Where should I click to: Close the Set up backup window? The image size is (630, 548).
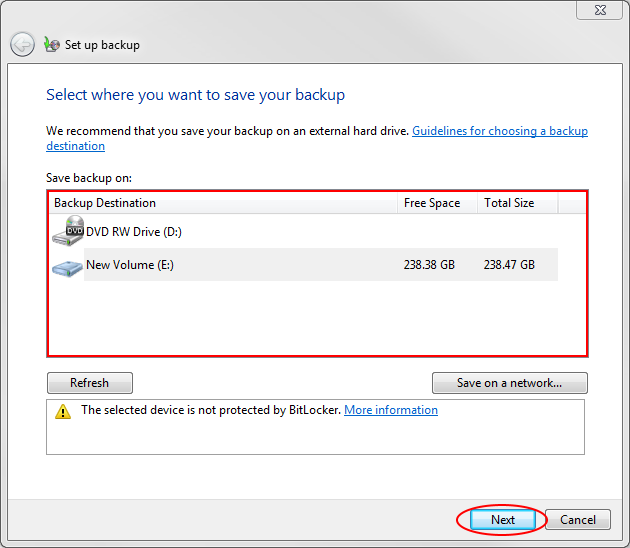600,10
